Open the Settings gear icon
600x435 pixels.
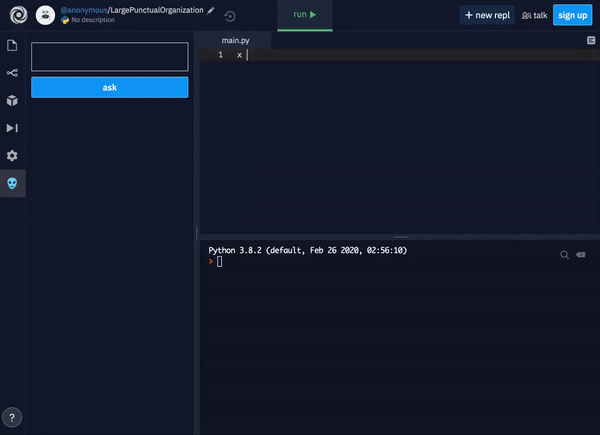coord(12,155)
